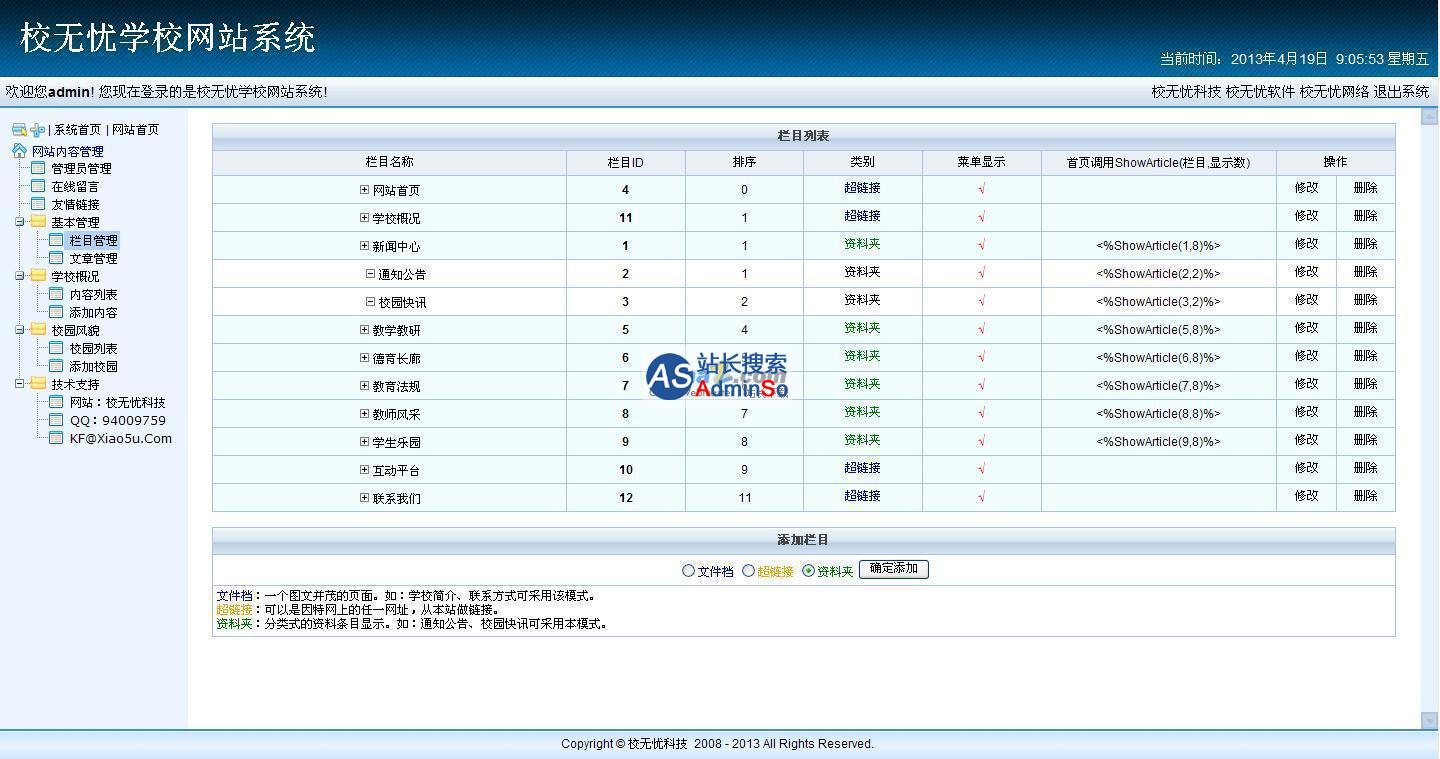Collapse the 校园风貌 tree node
Screen dimensions: 1440x759
click(19, 330)
